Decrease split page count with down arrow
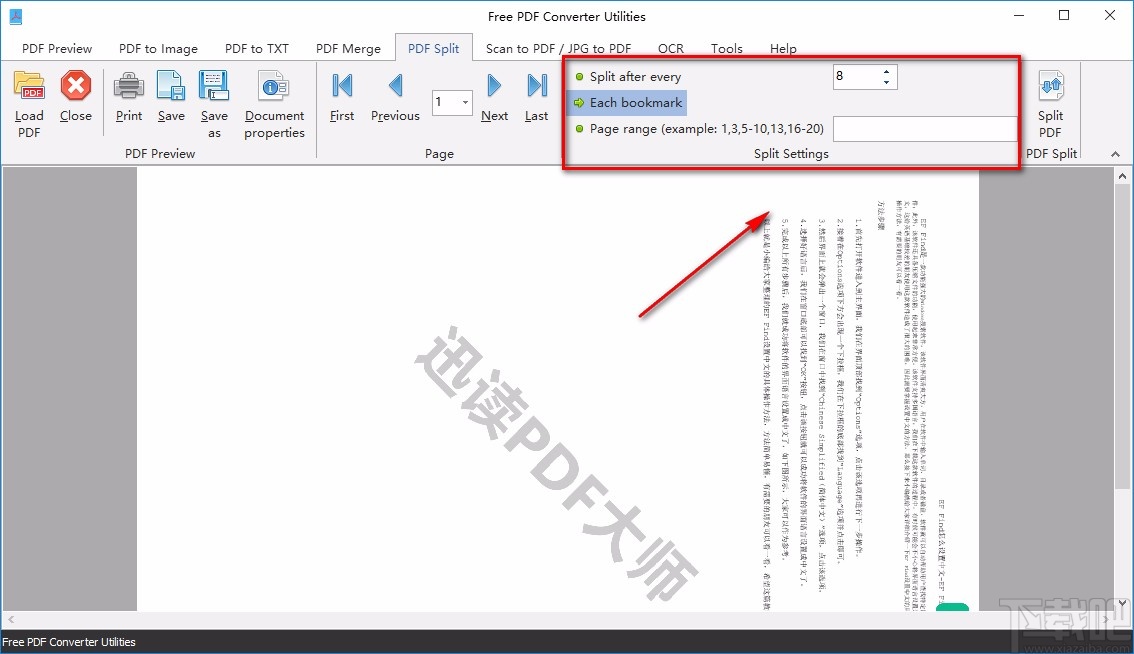 click(887, 82)
